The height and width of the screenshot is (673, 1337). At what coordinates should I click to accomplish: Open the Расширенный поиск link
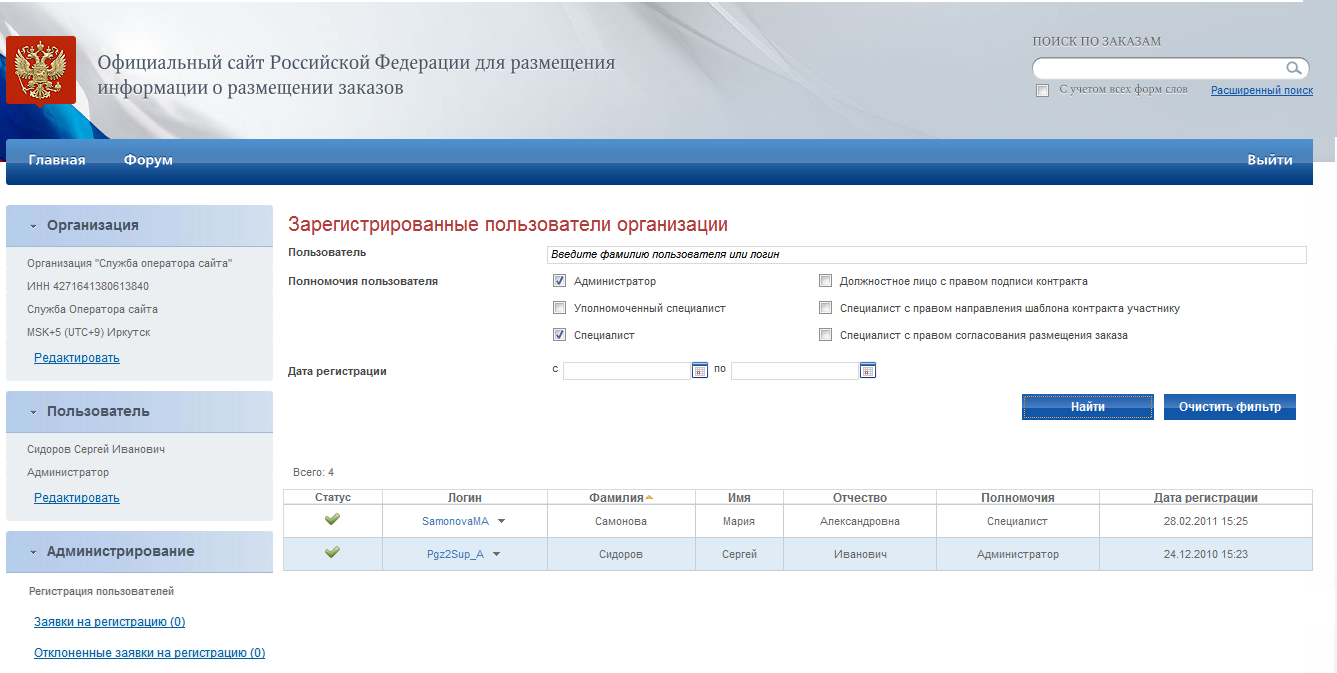coord(1262,90)
